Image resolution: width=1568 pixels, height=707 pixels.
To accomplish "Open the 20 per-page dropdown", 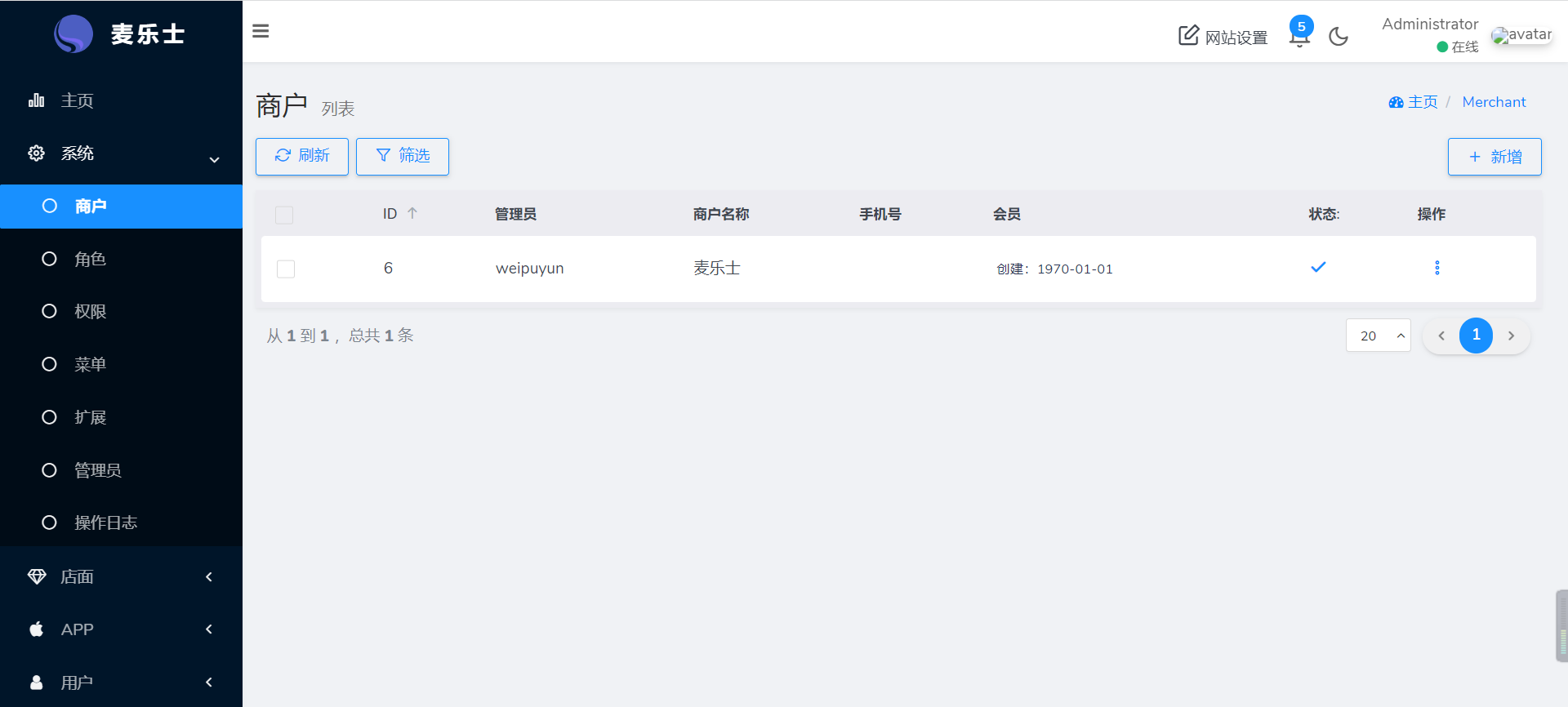I will [x=1379, y=336].
